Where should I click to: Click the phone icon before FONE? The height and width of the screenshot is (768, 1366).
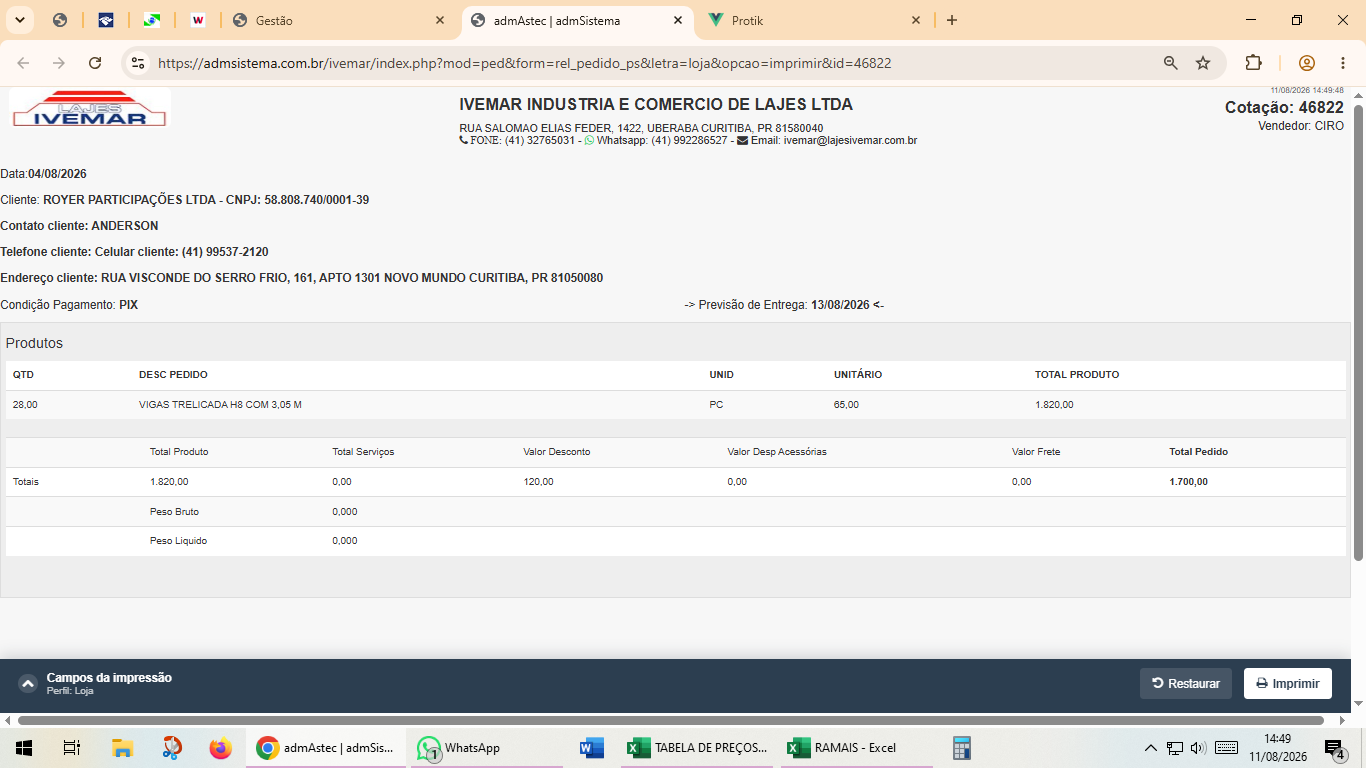pyautogui.click(x=464, y=140)
